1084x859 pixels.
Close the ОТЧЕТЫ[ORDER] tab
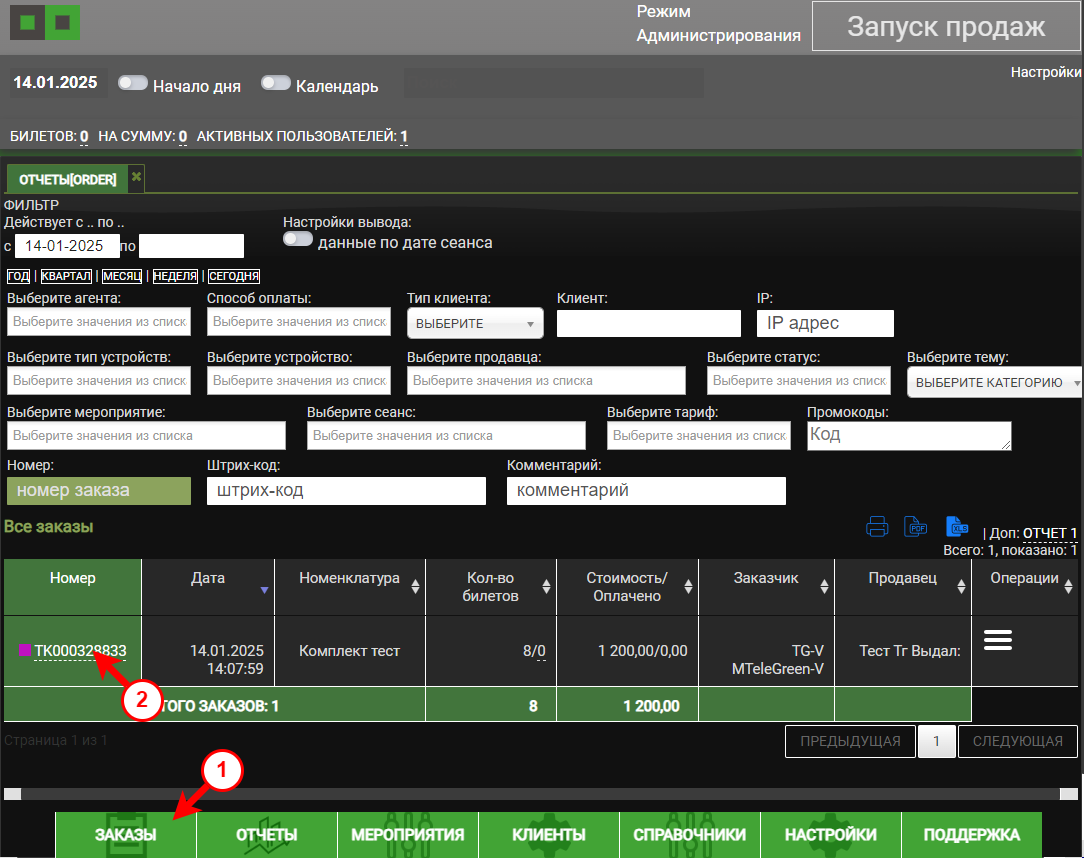coord(137,177)
